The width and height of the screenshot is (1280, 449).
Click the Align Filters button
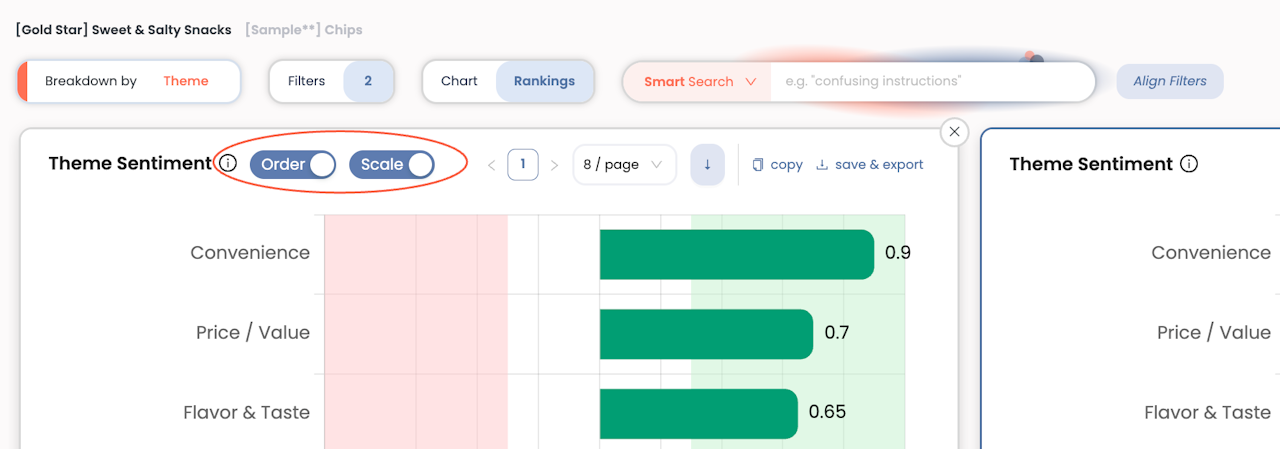pyautogui.click(x=1169, y=81)
